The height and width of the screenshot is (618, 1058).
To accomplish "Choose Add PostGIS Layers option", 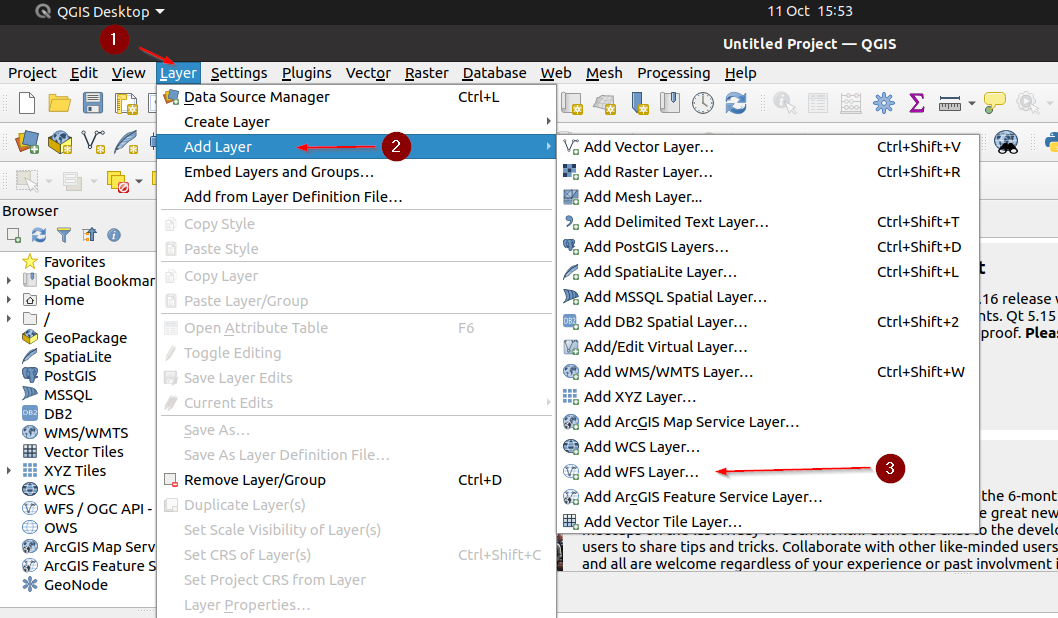I will 768,247.
